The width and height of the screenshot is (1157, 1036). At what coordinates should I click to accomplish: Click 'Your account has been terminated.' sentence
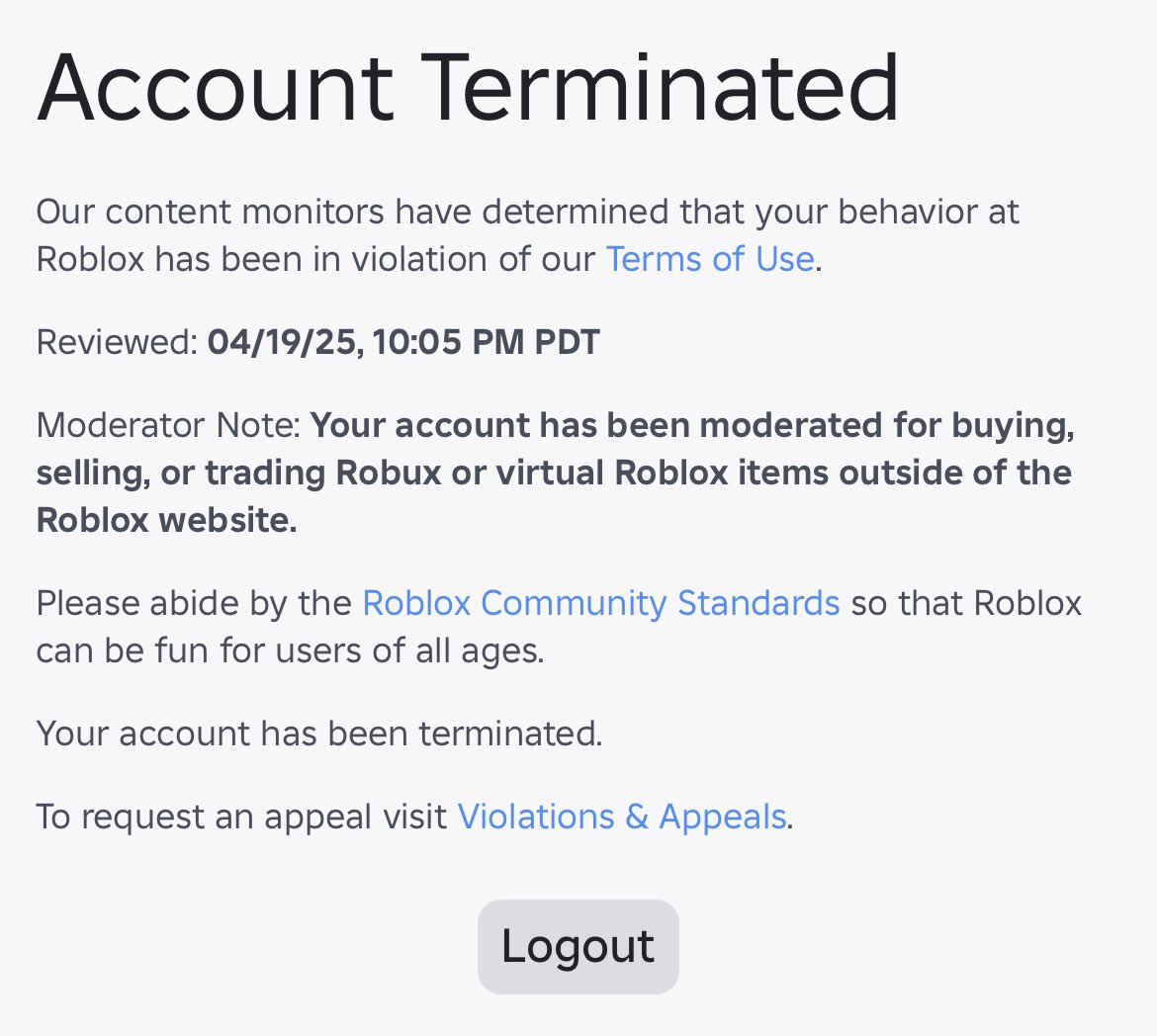319,734
